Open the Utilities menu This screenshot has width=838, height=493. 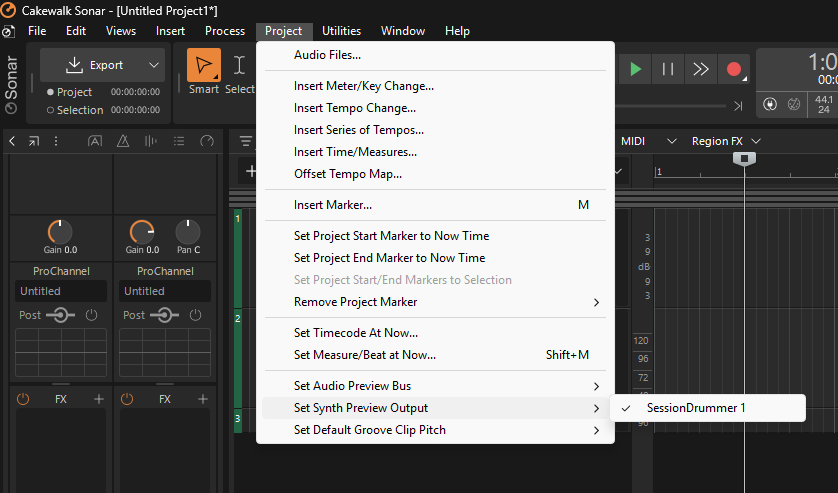pyautogui.click(x=341, y=31)
